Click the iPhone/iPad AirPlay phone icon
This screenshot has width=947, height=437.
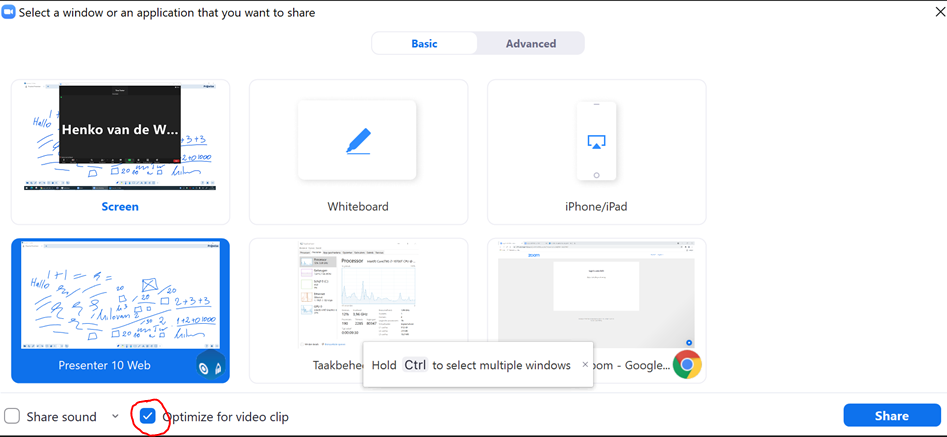pyautogui.click(x=596, y=141)
